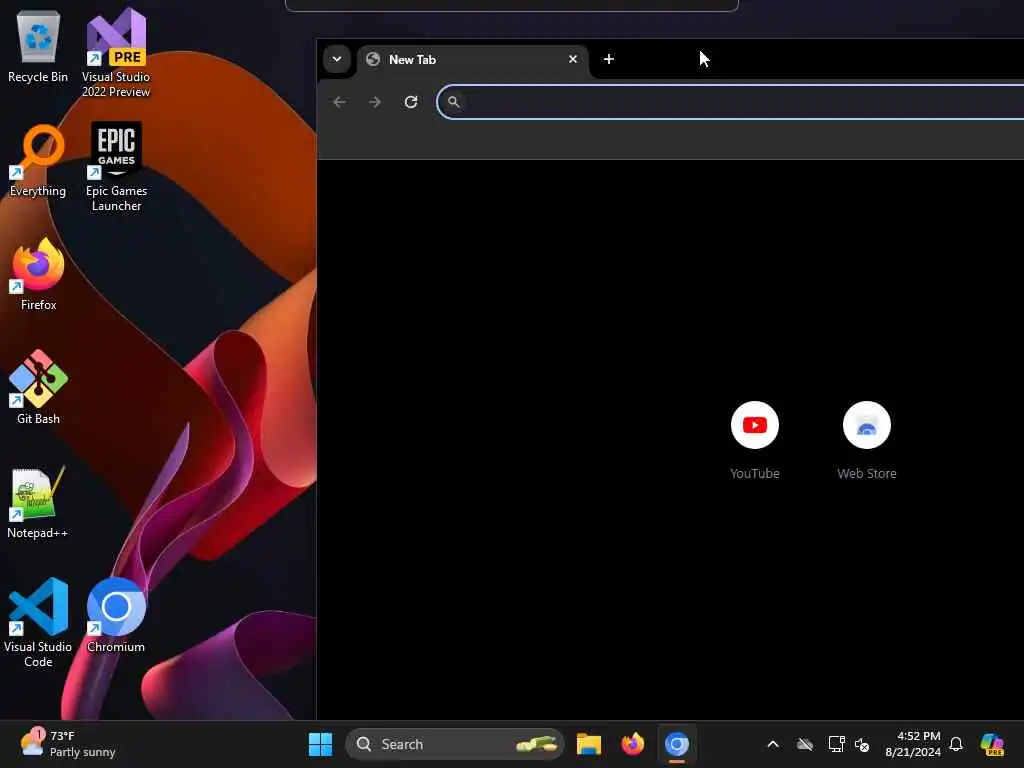Switch to the New Tab tab
Image resolution: width=1024 pixels, height=768 pixels.
coord(473,59)
